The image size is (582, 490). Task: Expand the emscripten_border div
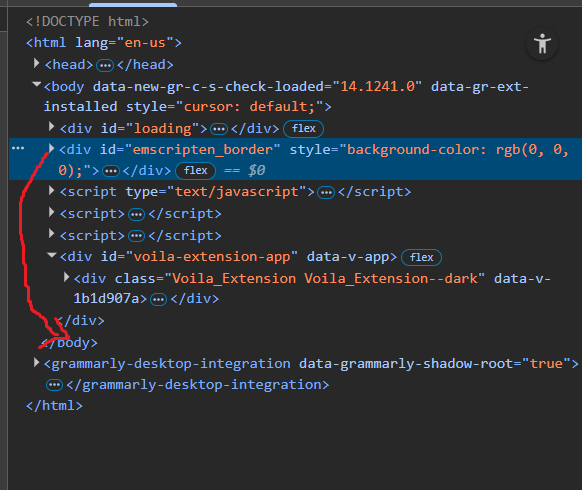(52, 148)
